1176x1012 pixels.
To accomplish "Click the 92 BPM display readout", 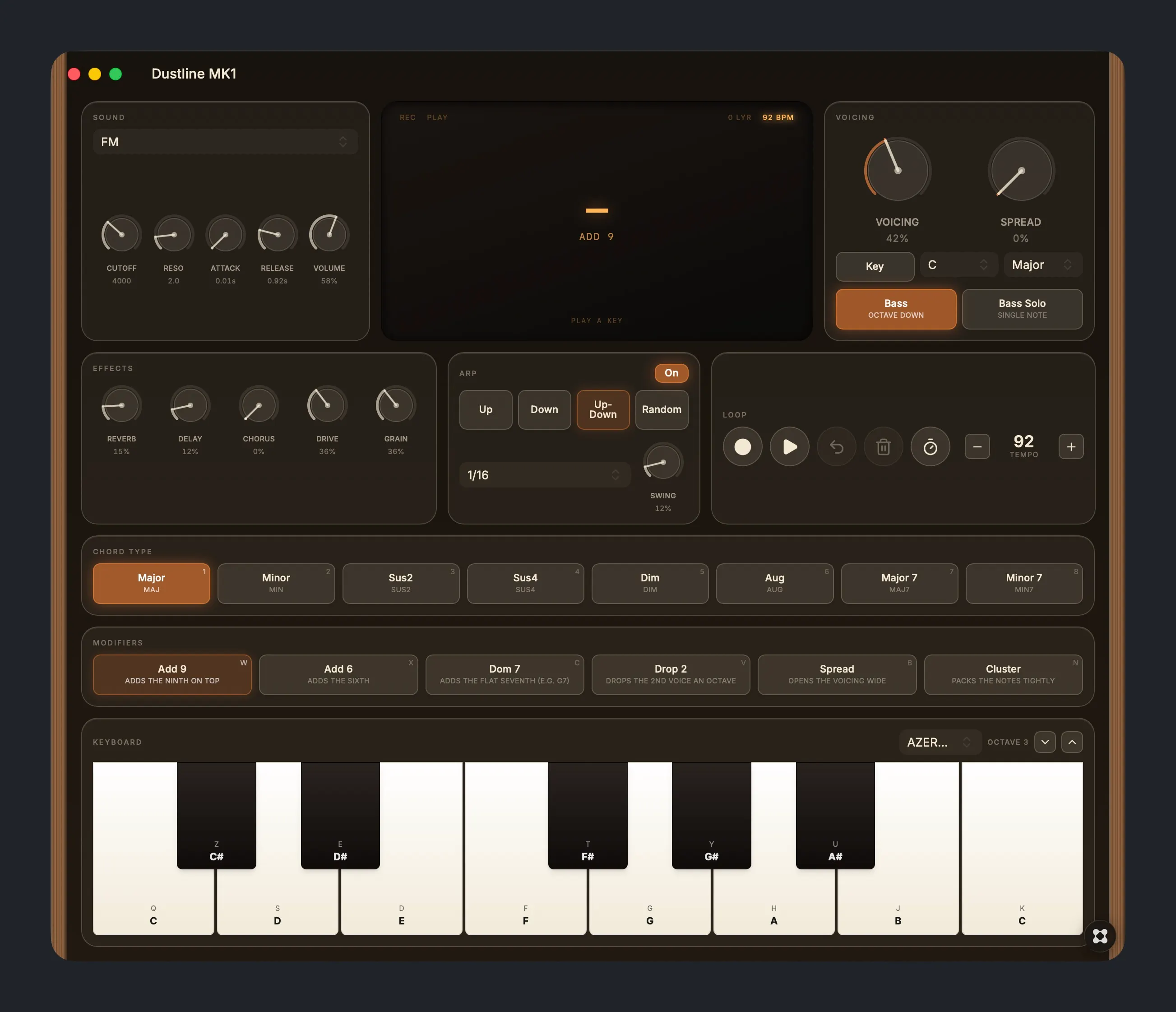I will (778, 117).
